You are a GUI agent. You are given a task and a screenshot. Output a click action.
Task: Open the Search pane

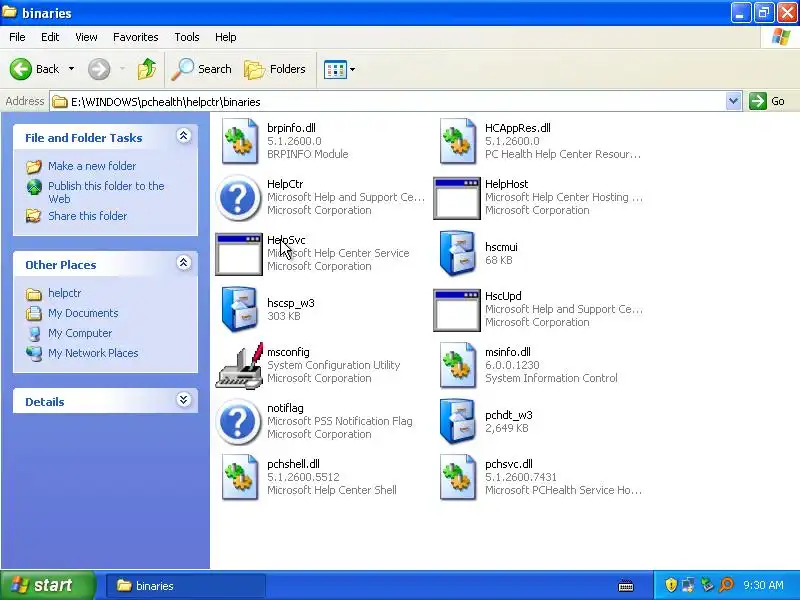click(201, 69)
